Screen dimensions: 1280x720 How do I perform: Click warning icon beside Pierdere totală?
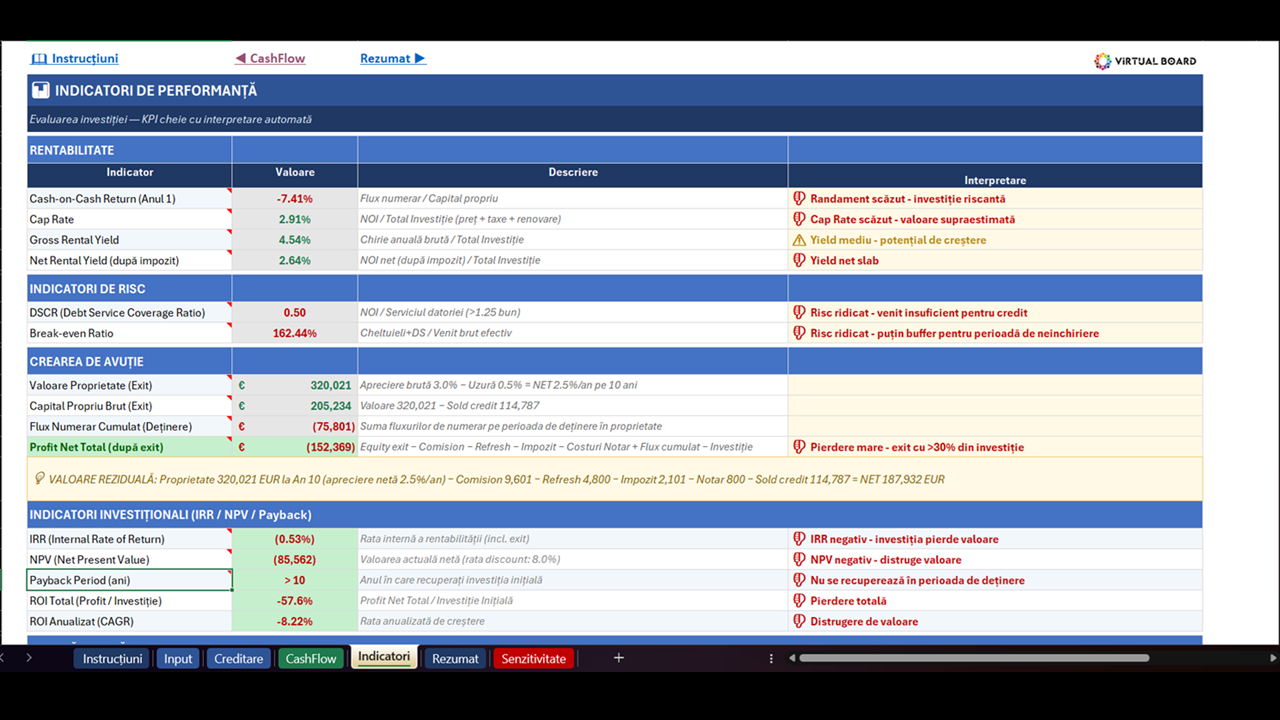click(x=799, y=601)
